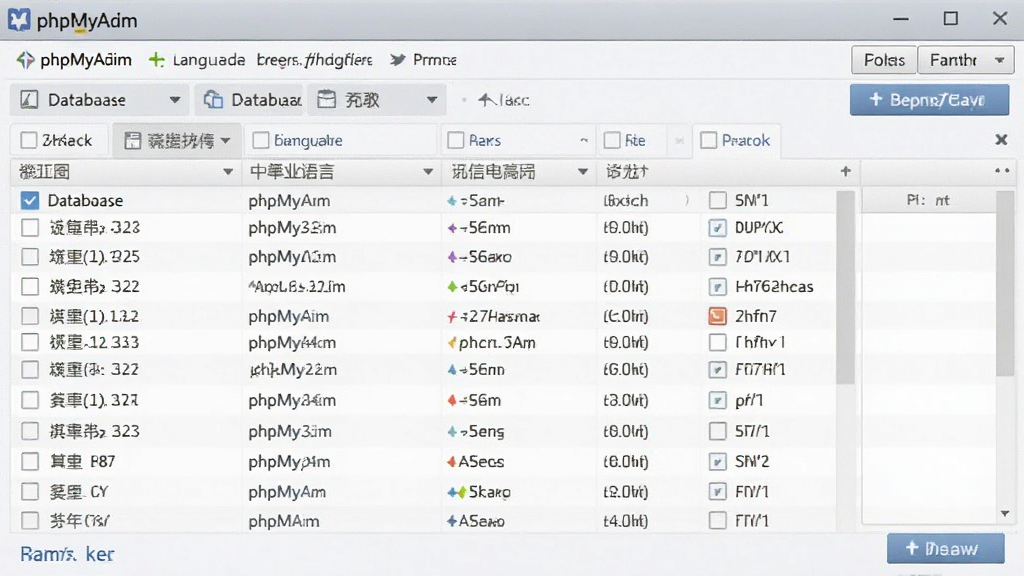This screenshot has height=576, width=1024.
Task: Open the breers.flhdgflere menu item
Action: pyautogui.click(x=314, y=60)
